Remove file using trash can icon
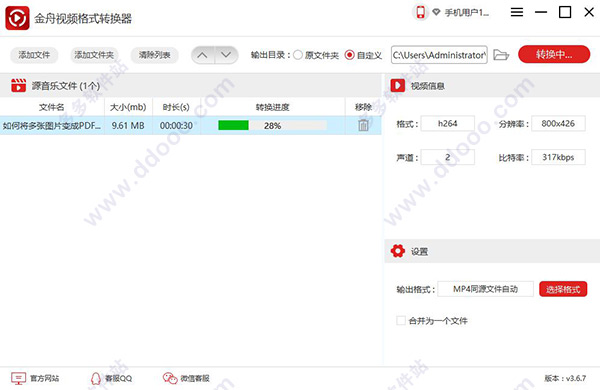Screen dimensions: 600x390 pyautogui.click(x=363, y=125)
